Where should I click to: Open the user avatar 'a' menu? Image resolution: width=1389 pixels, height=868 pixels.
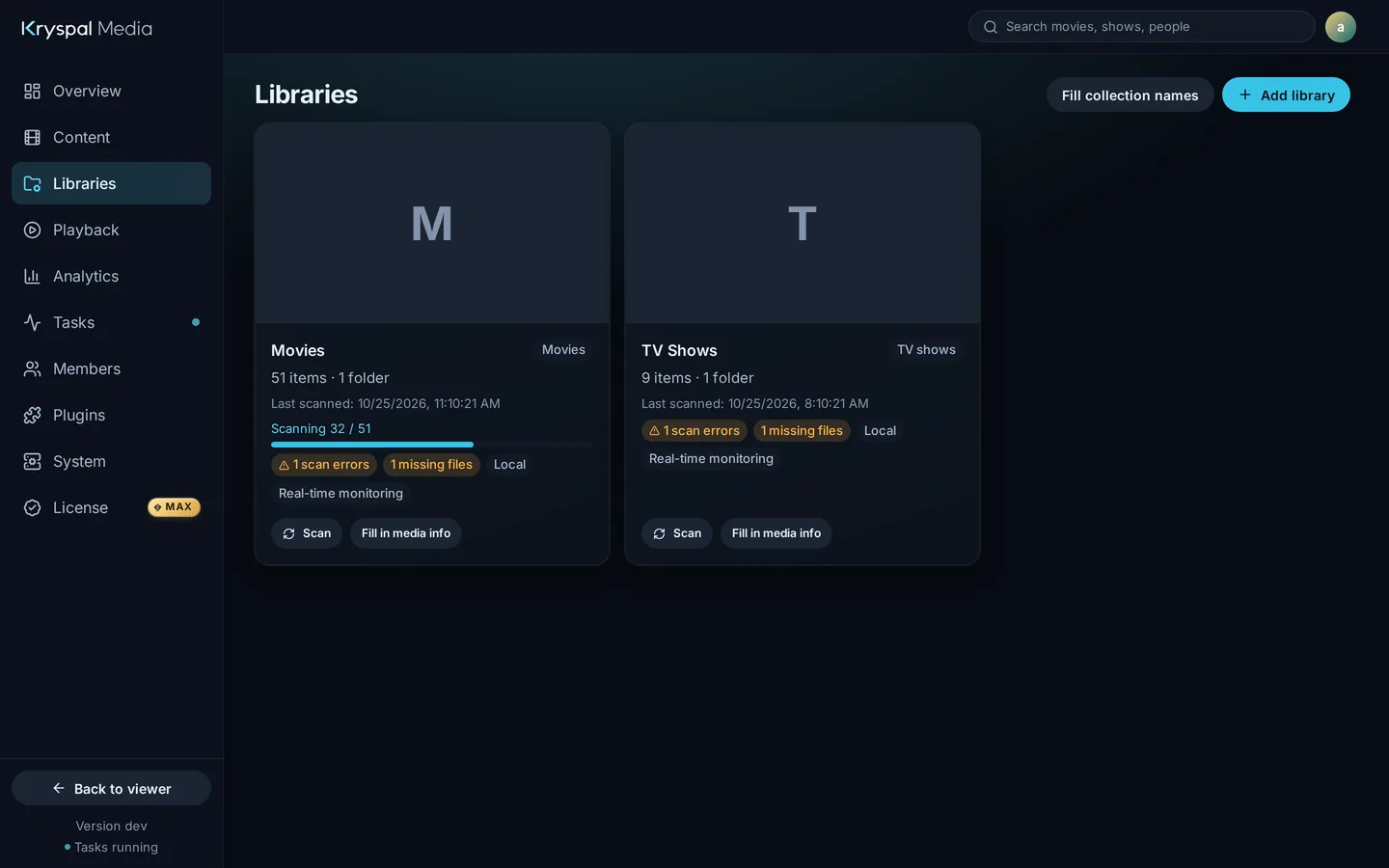1340,27
